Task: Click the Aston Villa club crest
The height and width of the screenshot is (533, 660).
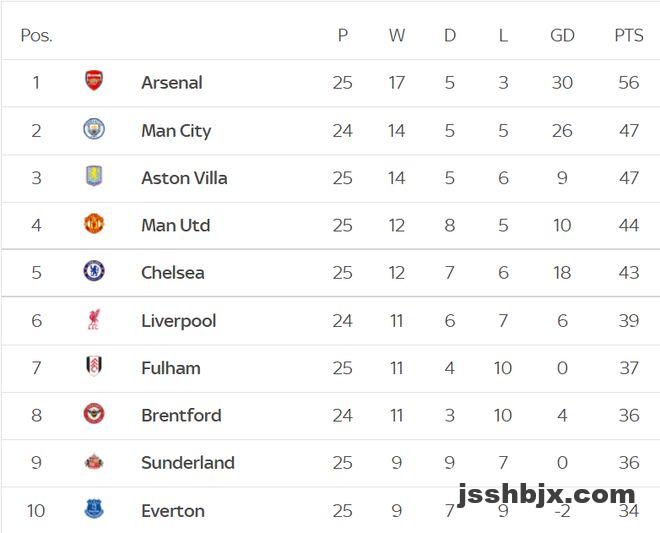Action: click(x=94, y=177)
